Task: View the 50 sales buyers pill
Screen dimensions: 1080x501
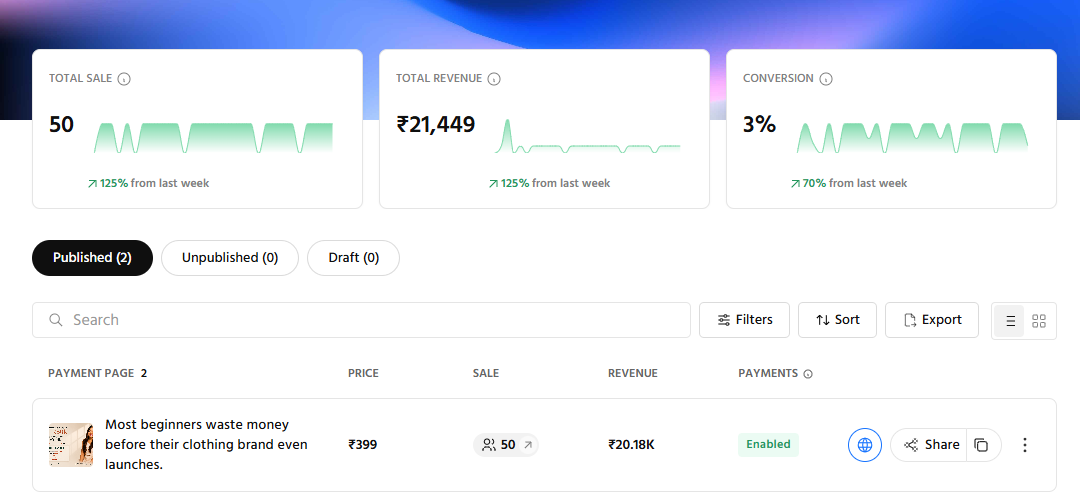Action: 506,444
